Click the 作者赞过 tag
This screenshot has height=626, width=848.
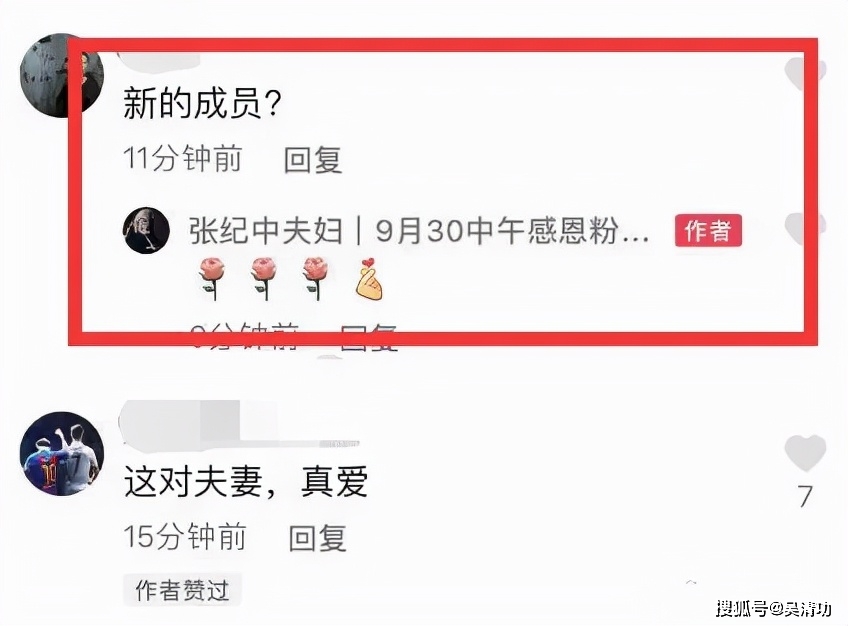[x=182, y=590]
